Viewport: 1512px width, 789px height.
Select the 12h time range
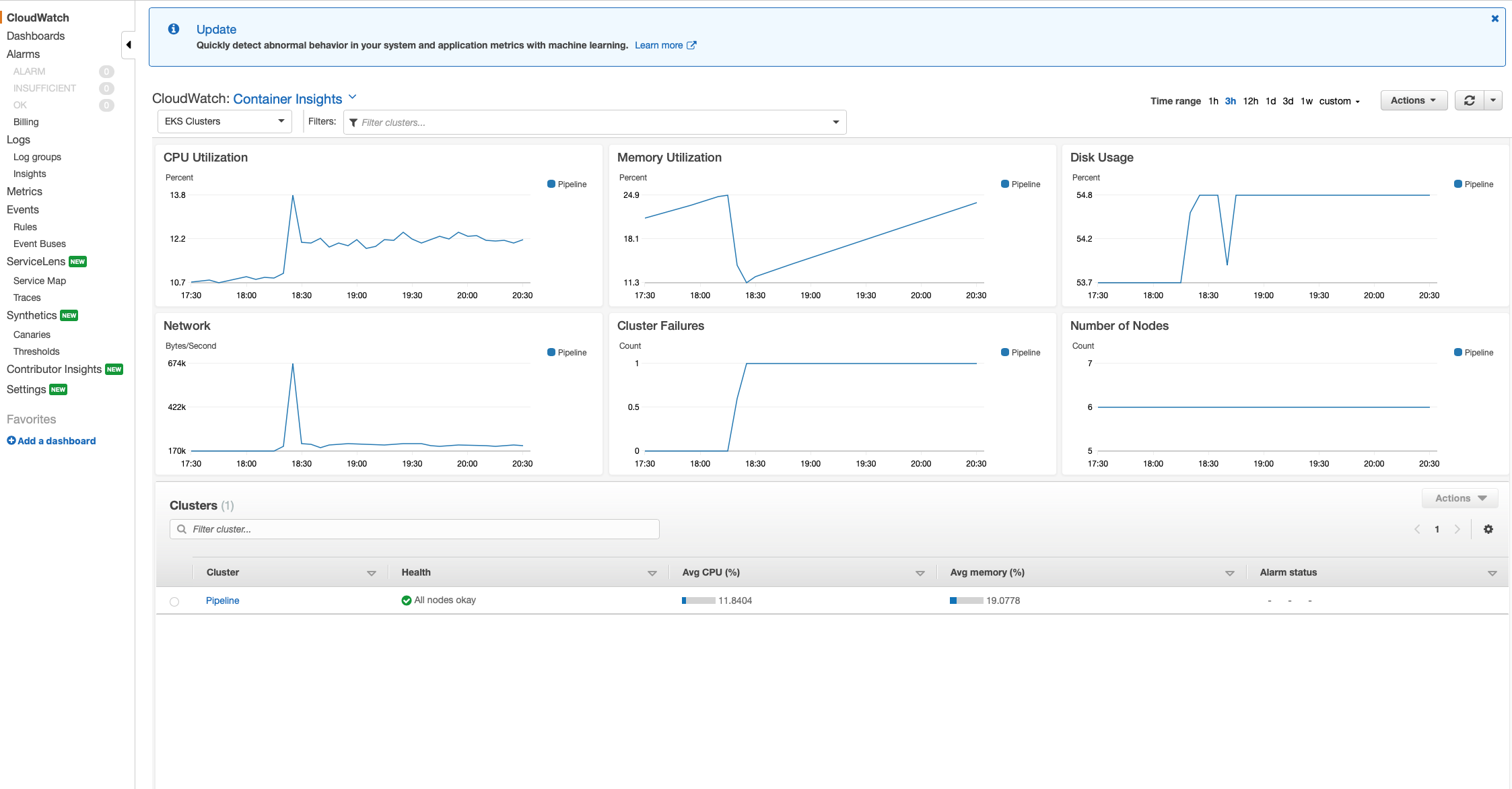pyautogui.click(x=1250, y=101)
